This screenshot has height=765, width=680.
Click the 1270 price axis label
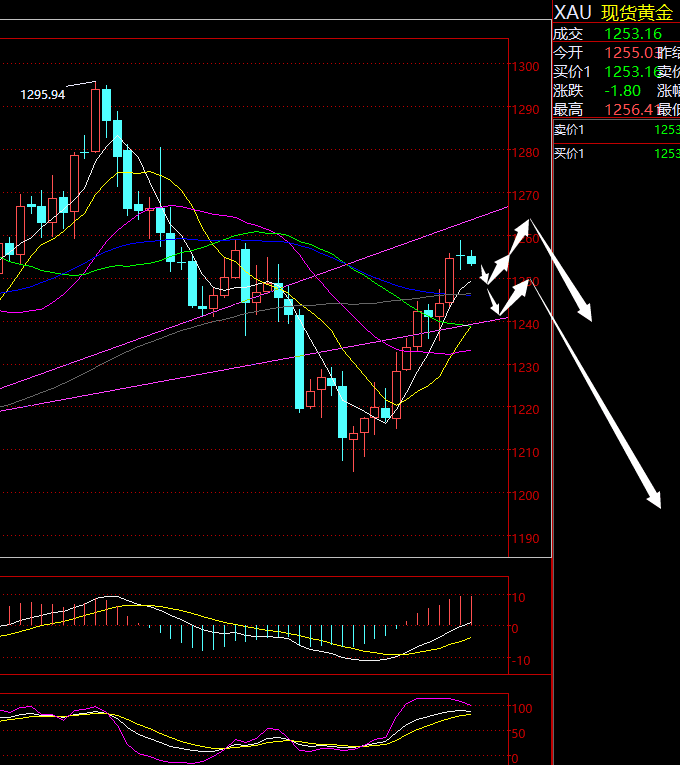pos(525,196)
